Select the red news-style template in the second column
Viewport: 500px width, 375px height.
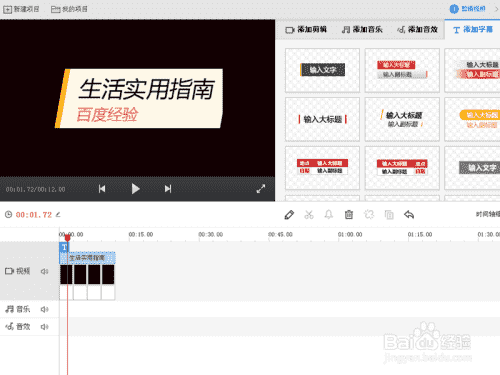[x=402, y=168]
